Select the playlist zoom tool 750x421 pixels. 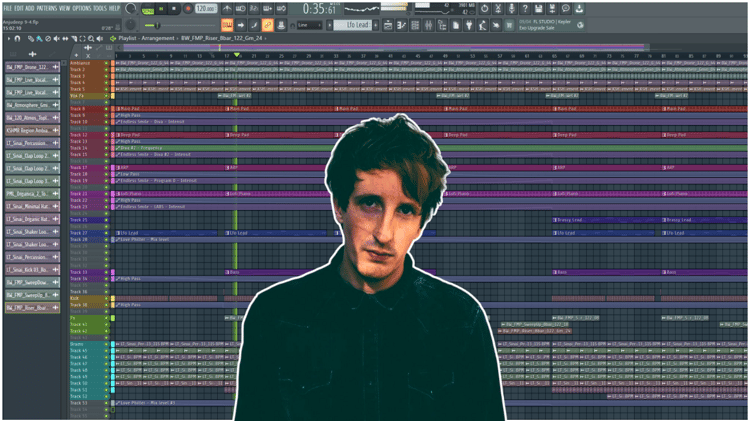click(x=91, y=38)
